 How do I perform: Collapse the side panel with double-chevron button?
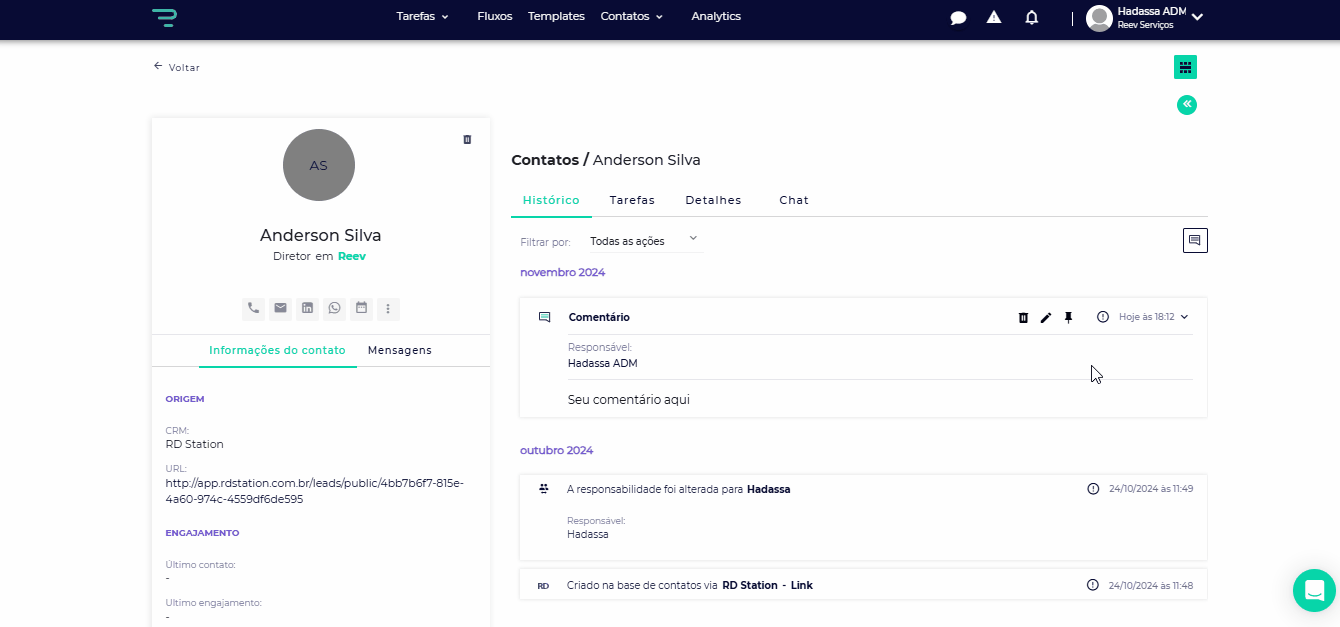tap(1187, 105)
